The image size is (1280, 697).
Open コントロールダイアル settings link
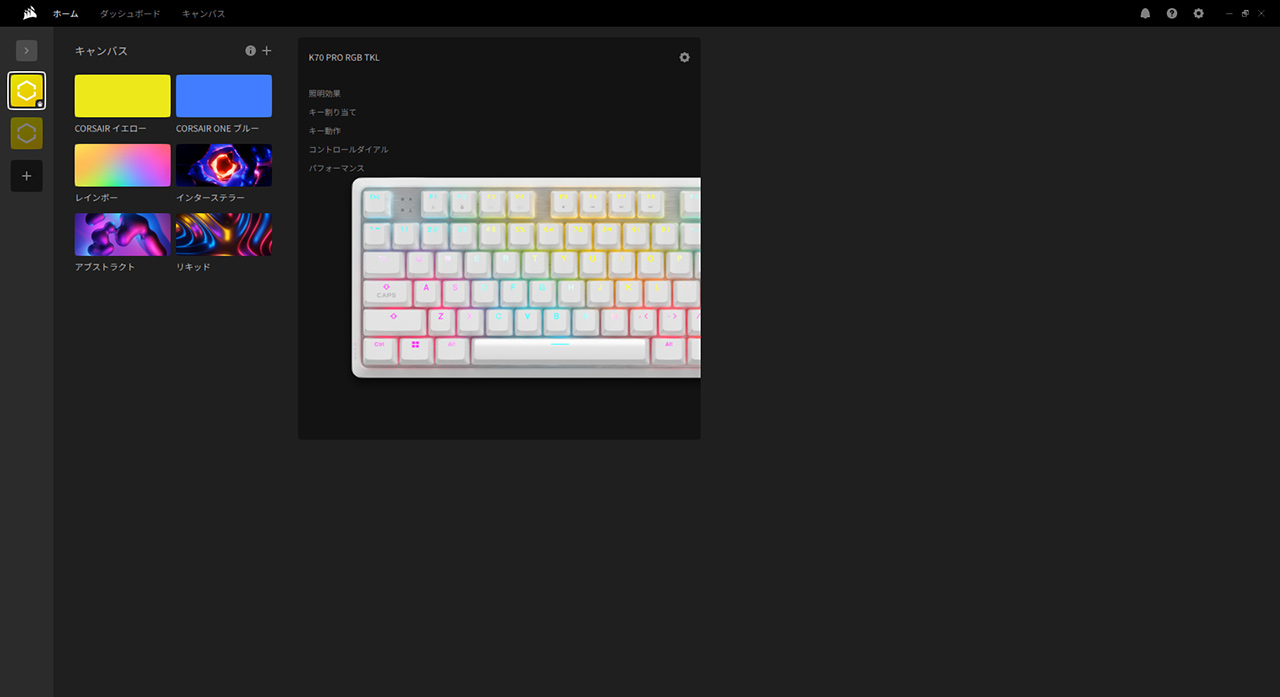[x=348, y=150]
